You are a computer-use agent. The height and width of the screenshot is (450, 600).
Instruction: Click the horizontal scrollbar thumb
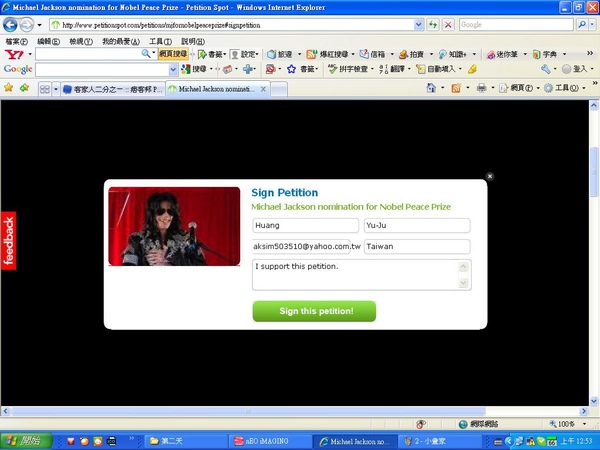pyautogui.click(x=249, y=411)
